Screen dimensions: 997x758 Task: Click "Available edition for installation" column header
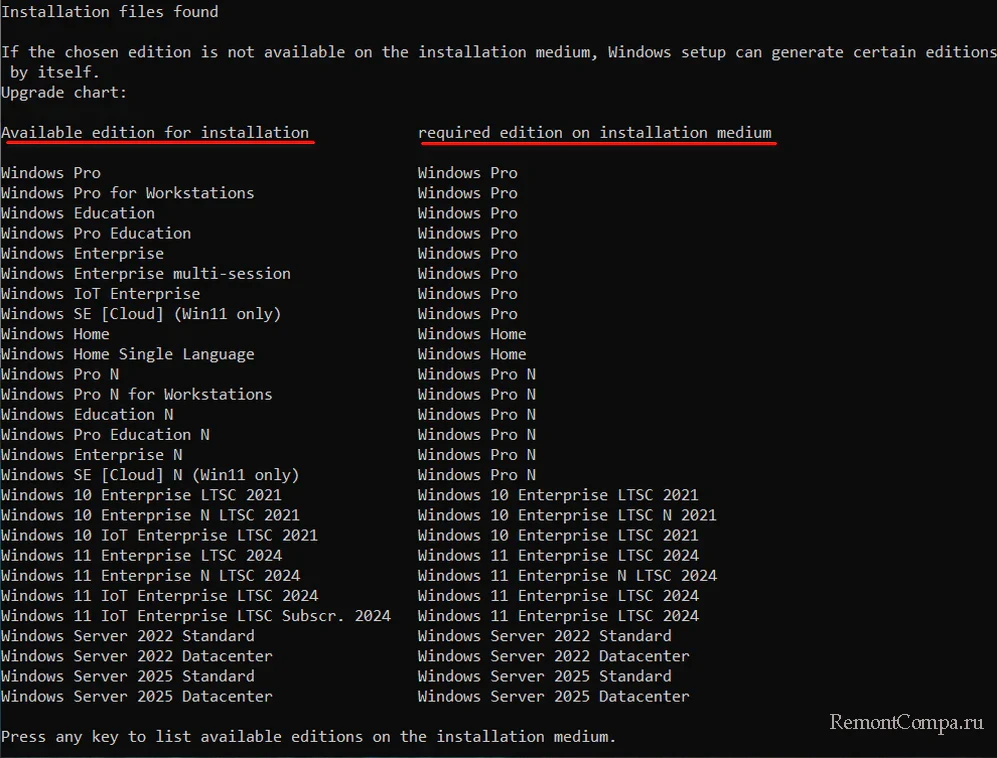point(155,132)
